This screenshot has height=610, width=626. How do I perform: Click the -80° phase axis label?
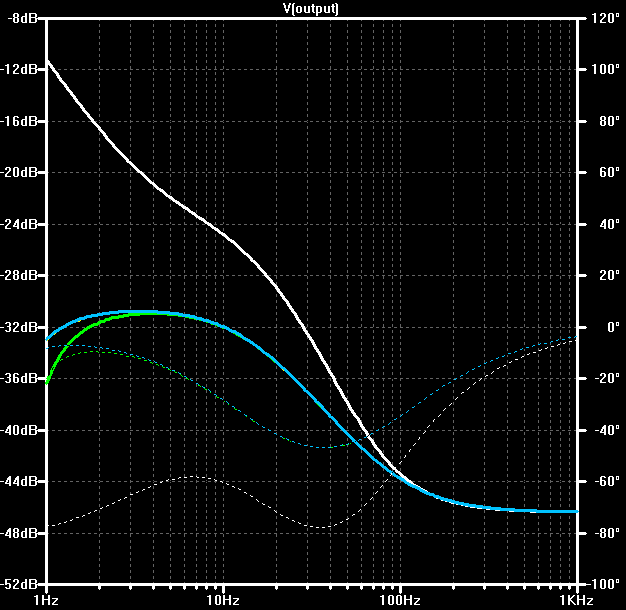607,533
